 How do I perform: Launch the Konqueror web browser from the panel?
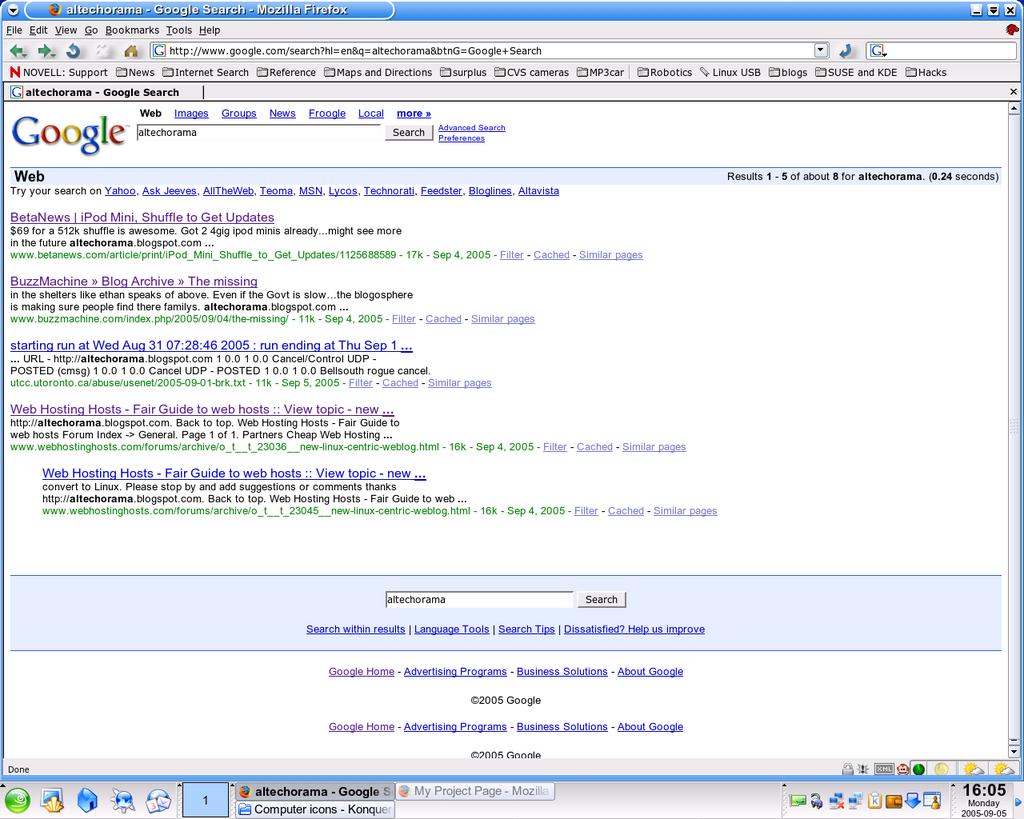(x=123, y=800)
